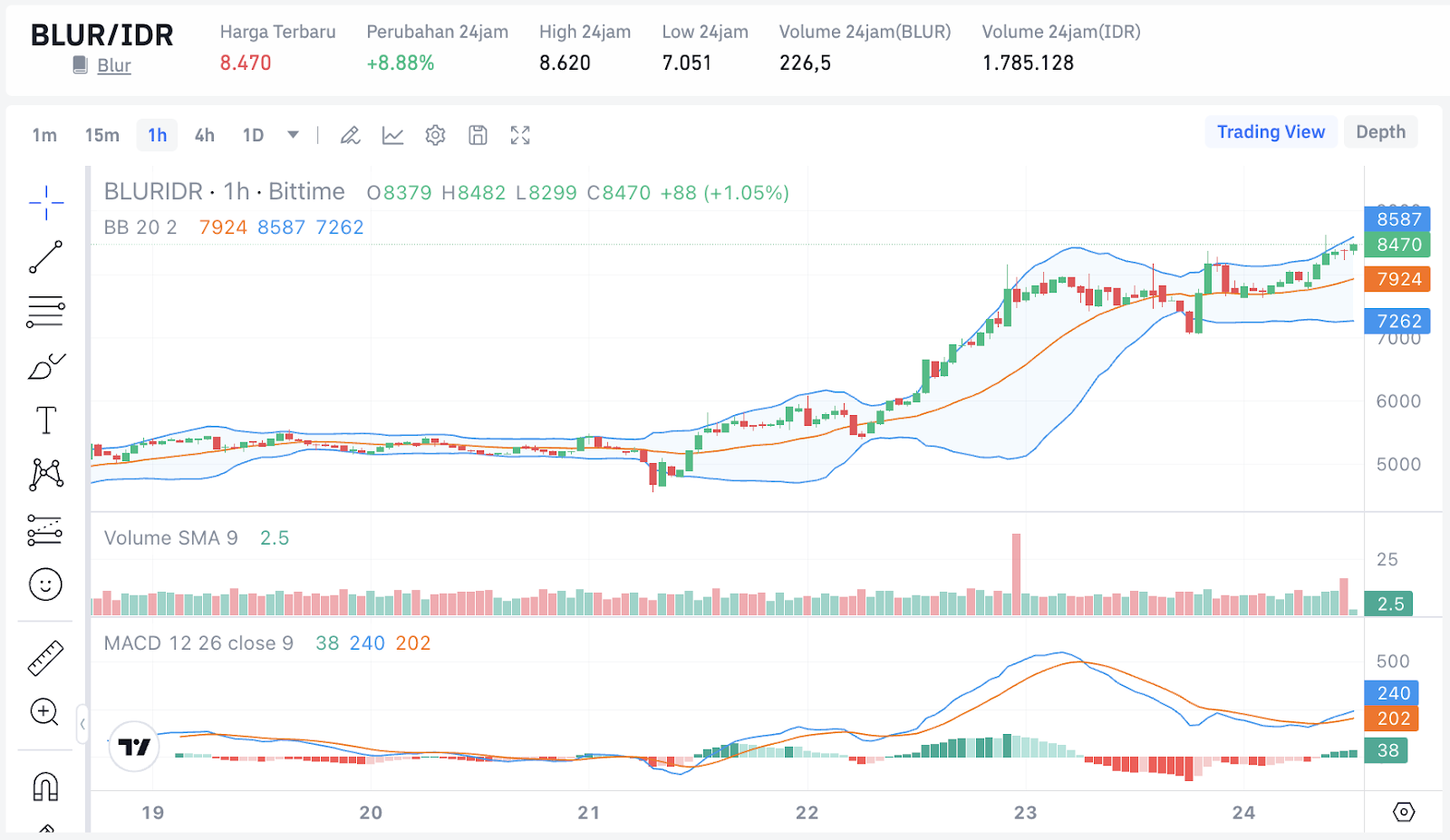Switch to the 15m timeframe
Image resolution: width=1450 pixels, height=840 pixels.
click(102, 135)
